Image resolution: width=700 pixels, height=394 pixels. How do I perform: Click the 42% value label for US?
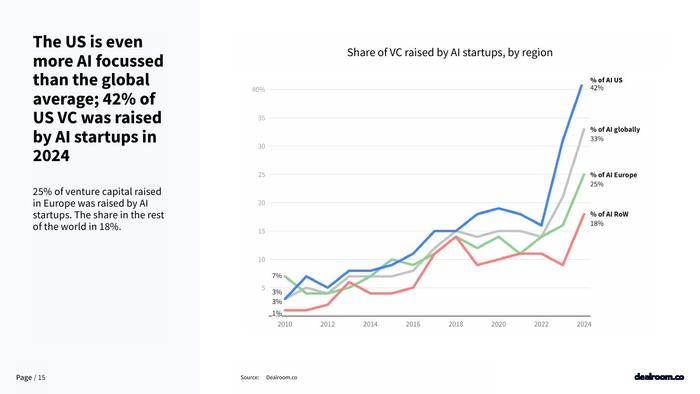coord(596,88)
